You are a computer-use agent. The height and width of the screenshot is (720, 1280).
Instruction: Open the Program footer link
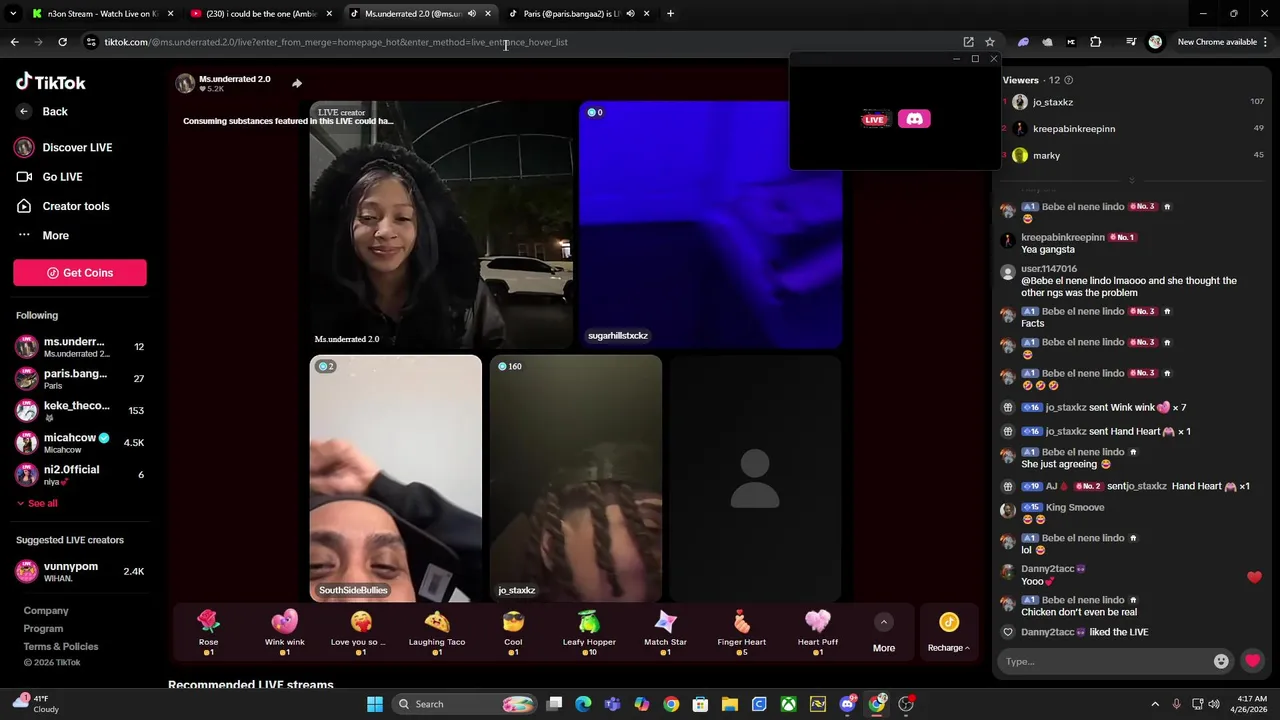[x=43, y=629]
